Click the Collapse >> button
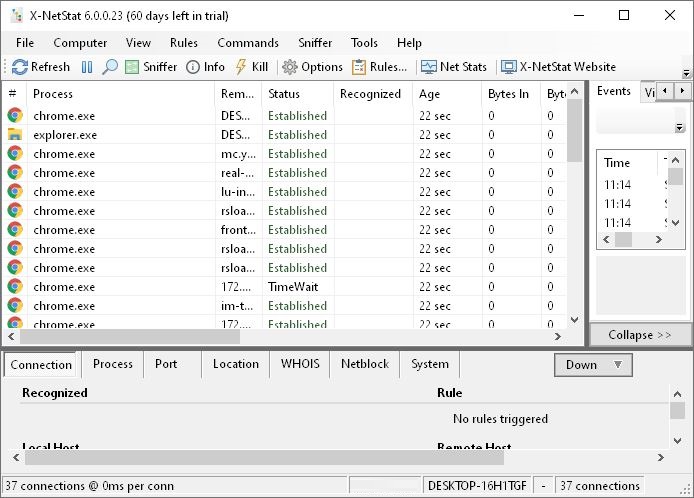This screenshot has height=498, width=694. click(x=640, y=335)
